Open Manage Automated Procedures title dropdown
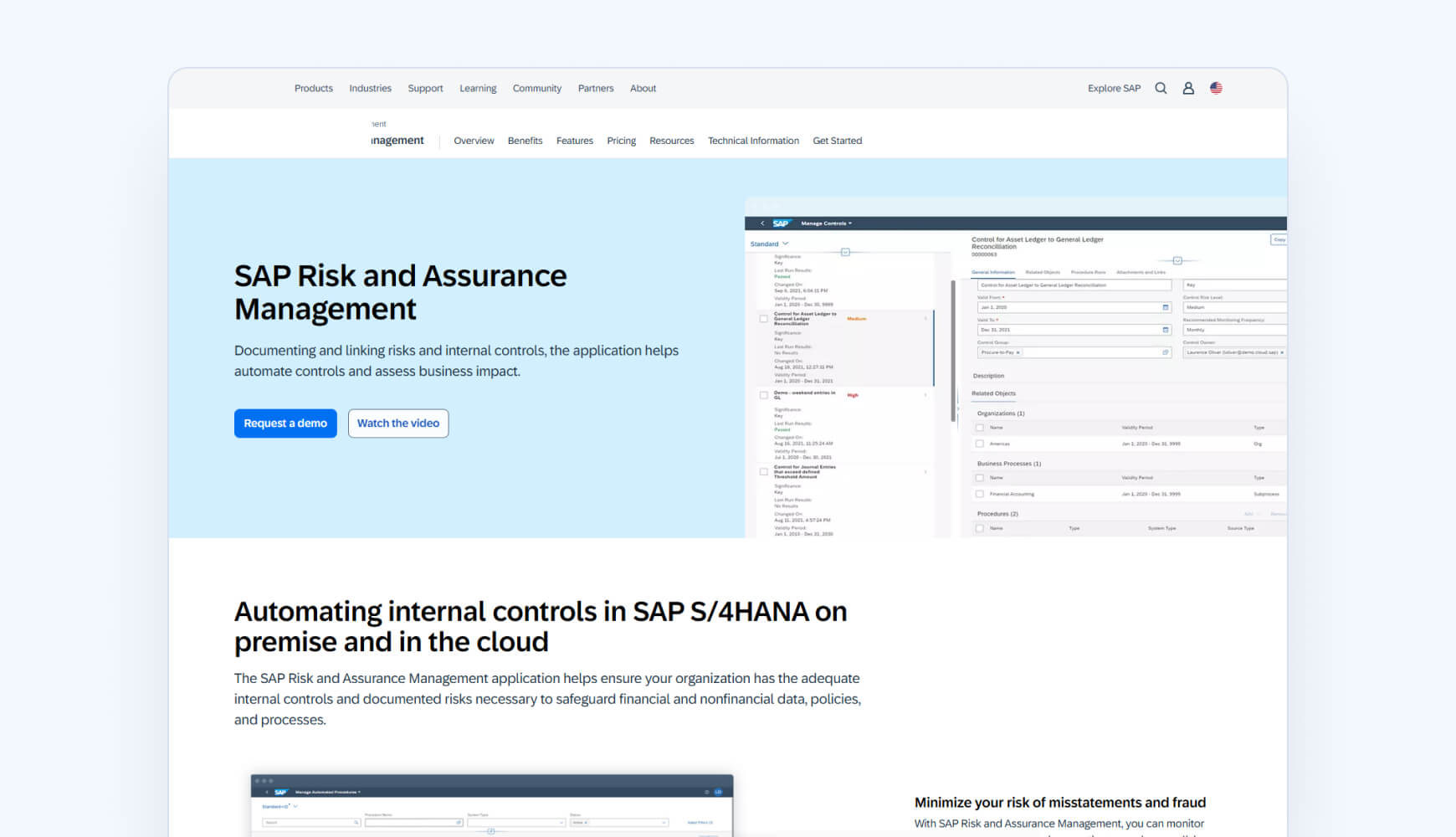 (328, 792)
